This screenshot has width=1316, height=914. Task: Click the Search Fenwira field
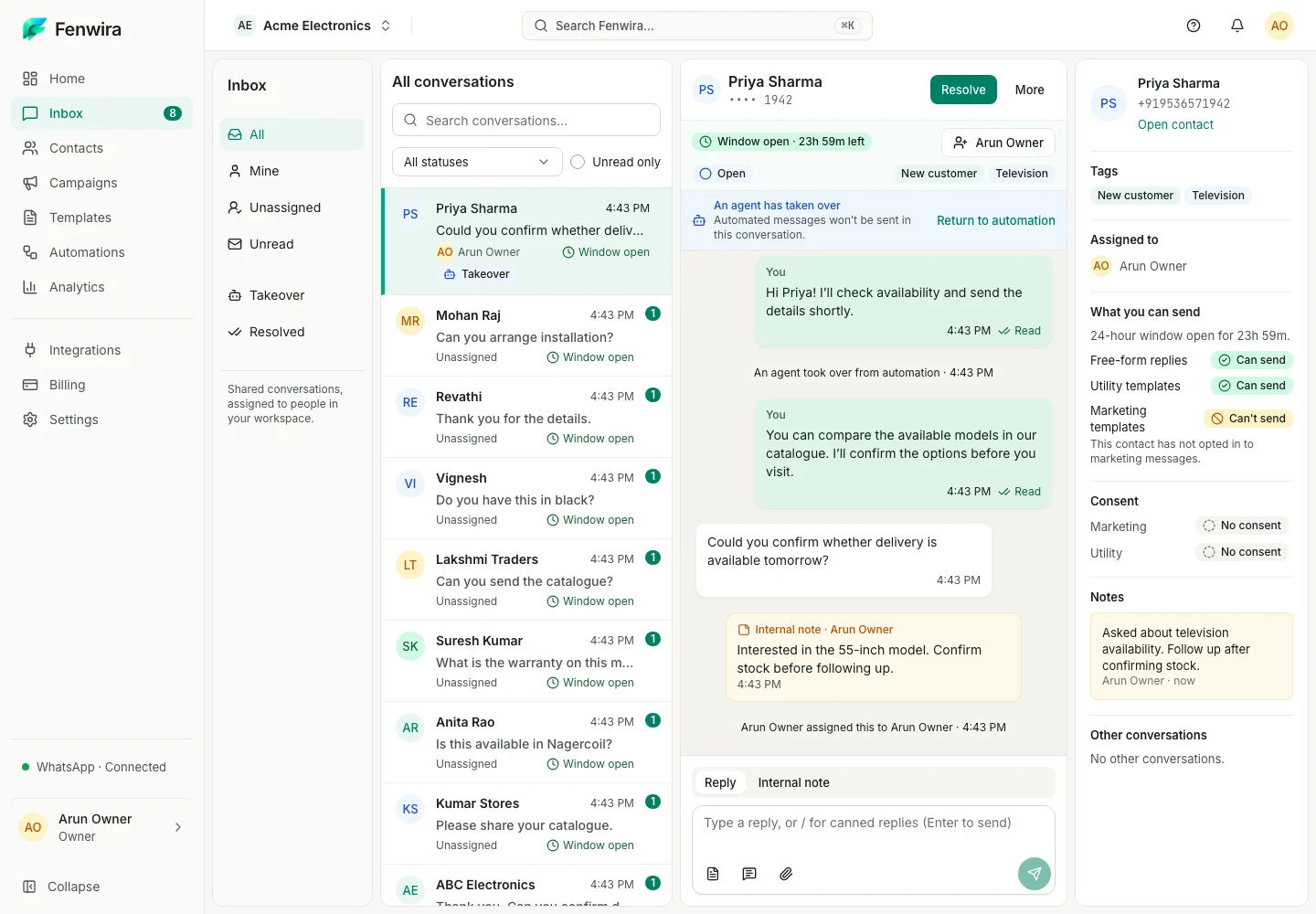[697, 26]
